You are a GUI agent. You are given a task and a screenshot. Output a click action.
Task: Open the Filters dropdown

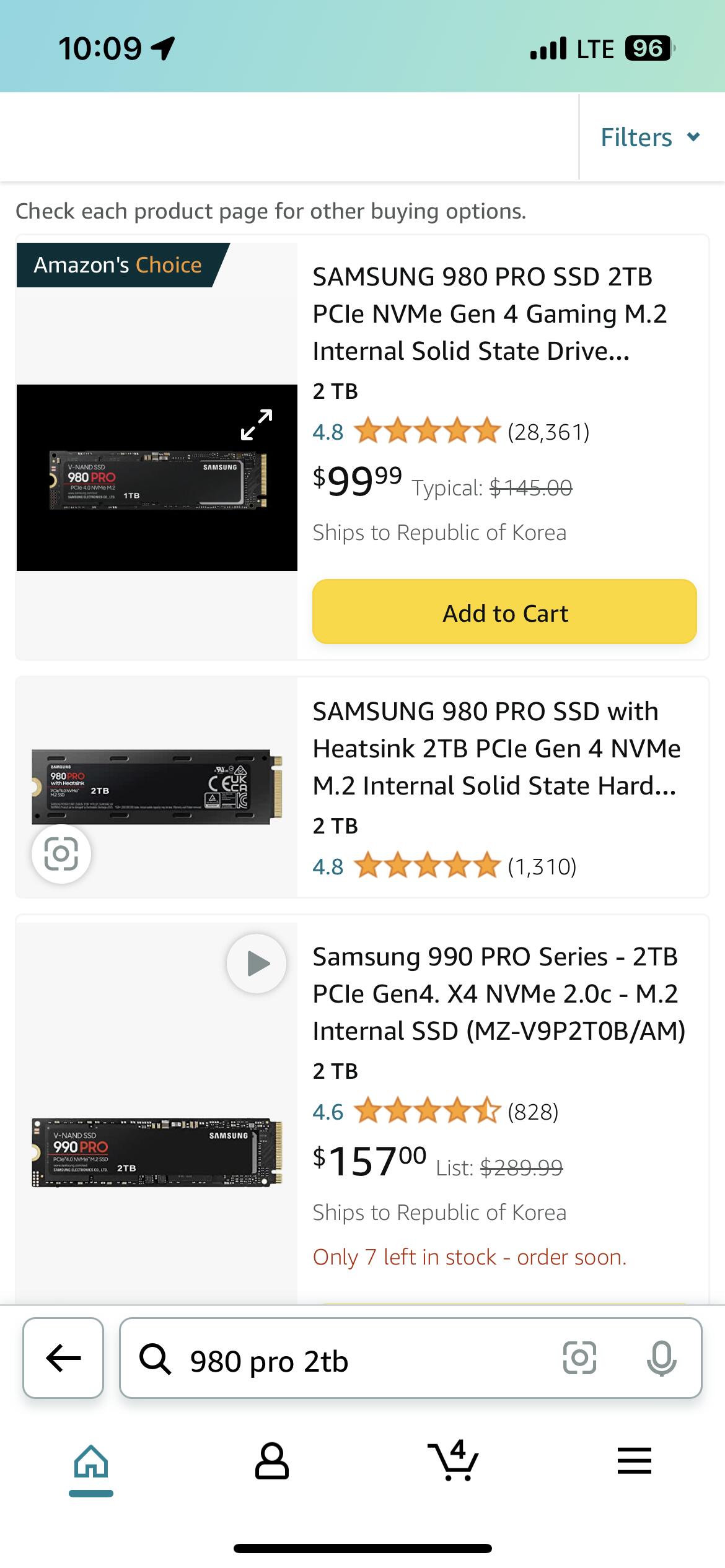click(x=649, y=137)
